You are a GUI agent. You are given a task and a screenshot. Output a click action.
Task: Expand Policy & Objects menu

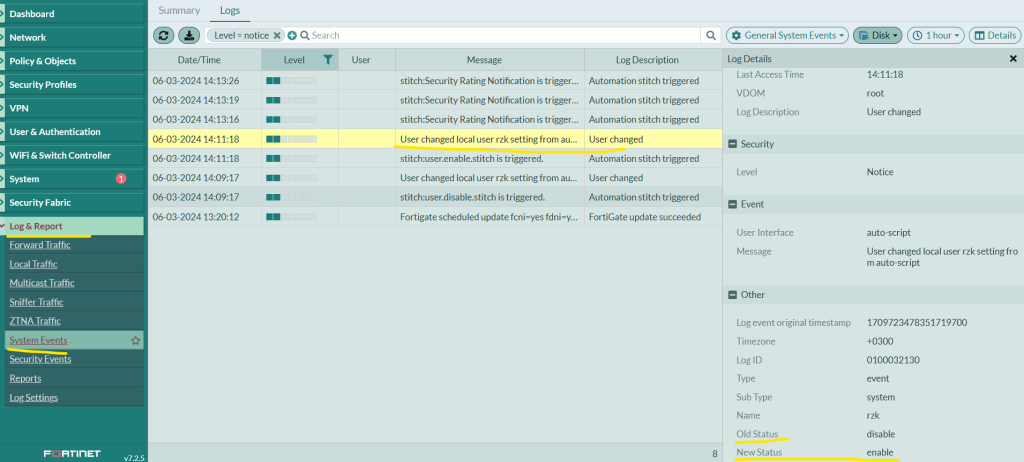coord(72,61)
